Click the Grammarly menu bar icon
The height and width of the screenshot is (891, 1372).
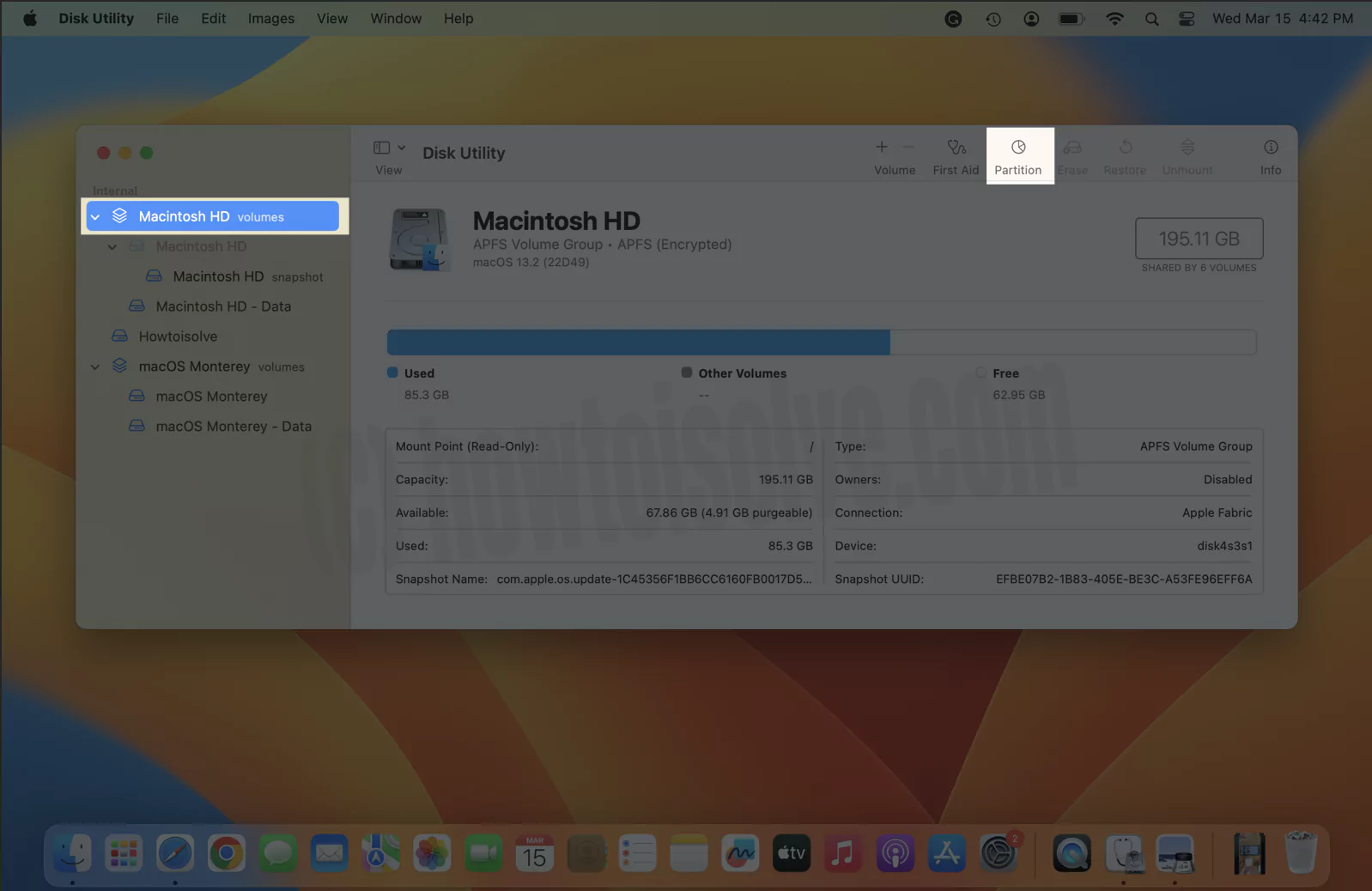(953, 19)
